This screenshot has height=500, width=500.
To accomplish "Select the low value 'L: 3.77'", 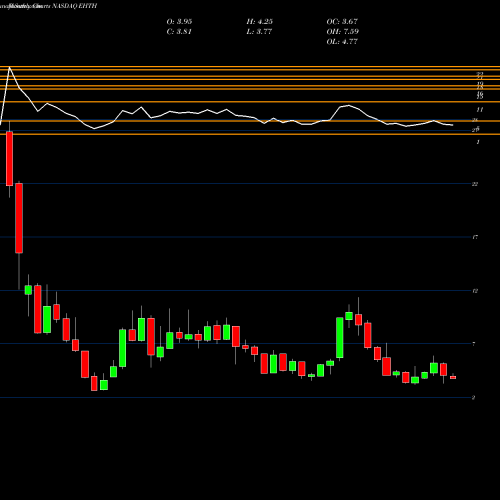I will [x=259, y=32].
